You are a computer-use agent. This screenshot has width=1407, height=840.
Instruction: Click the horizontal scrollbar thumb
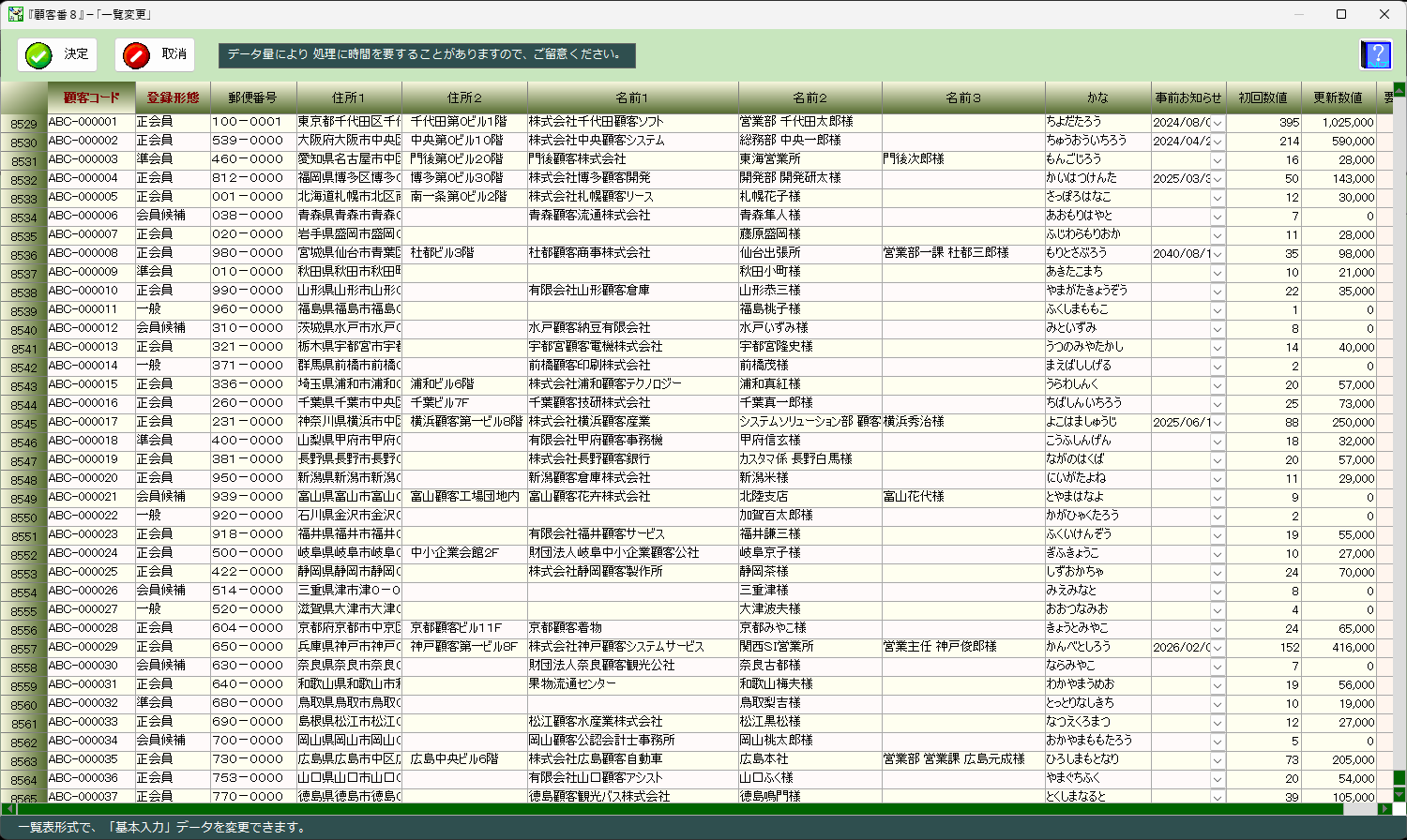tap(679, 808)
